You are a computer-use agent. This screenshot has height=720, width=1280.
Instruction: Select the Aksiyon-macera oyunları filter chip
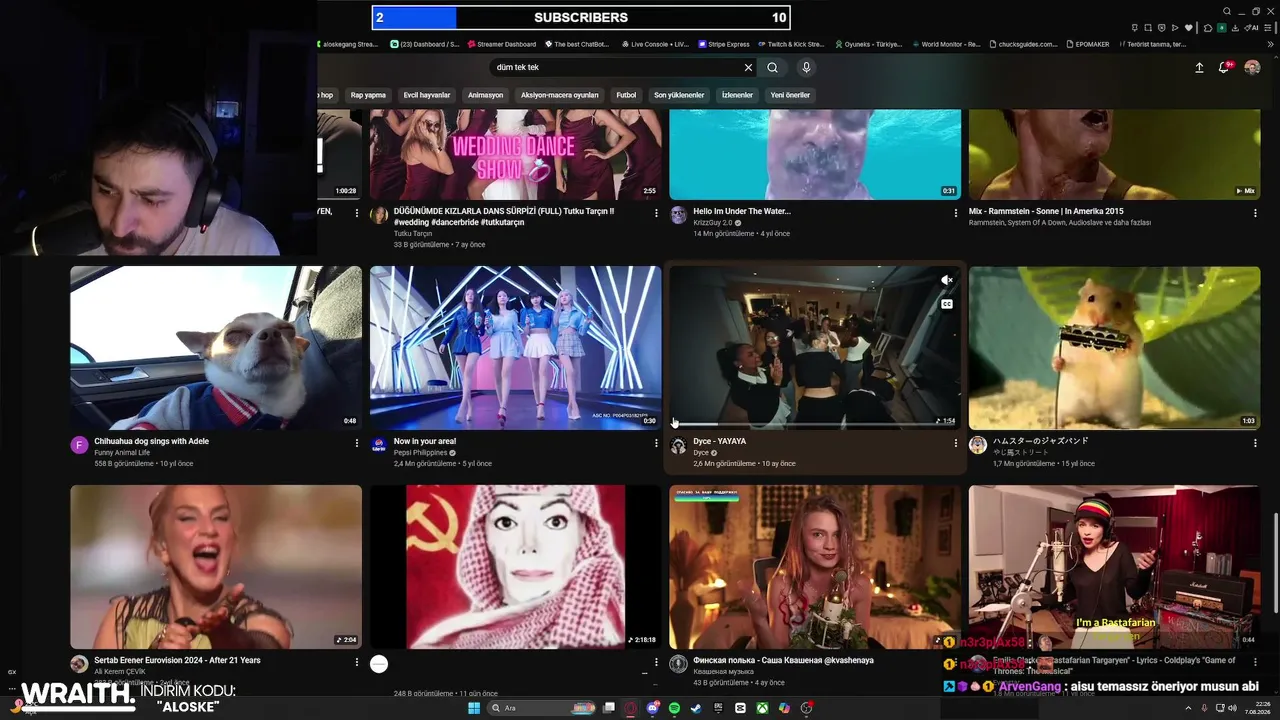(560, 95)
